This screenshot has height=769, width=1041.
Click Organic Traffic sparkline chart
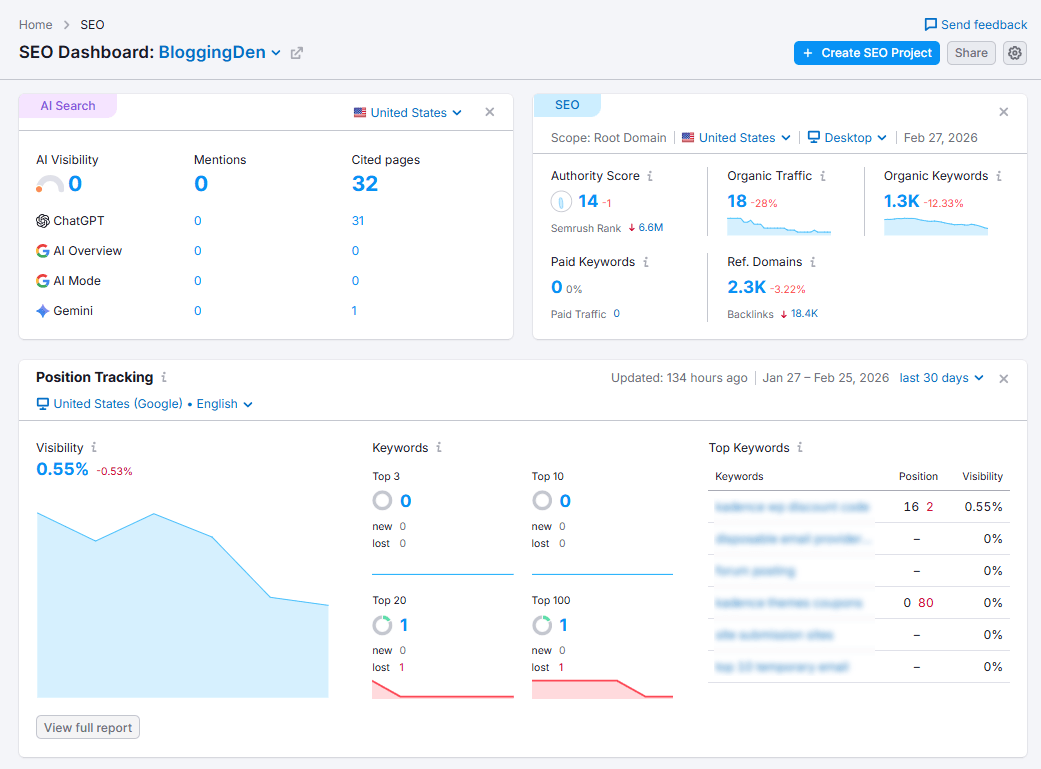coord(779,227)
